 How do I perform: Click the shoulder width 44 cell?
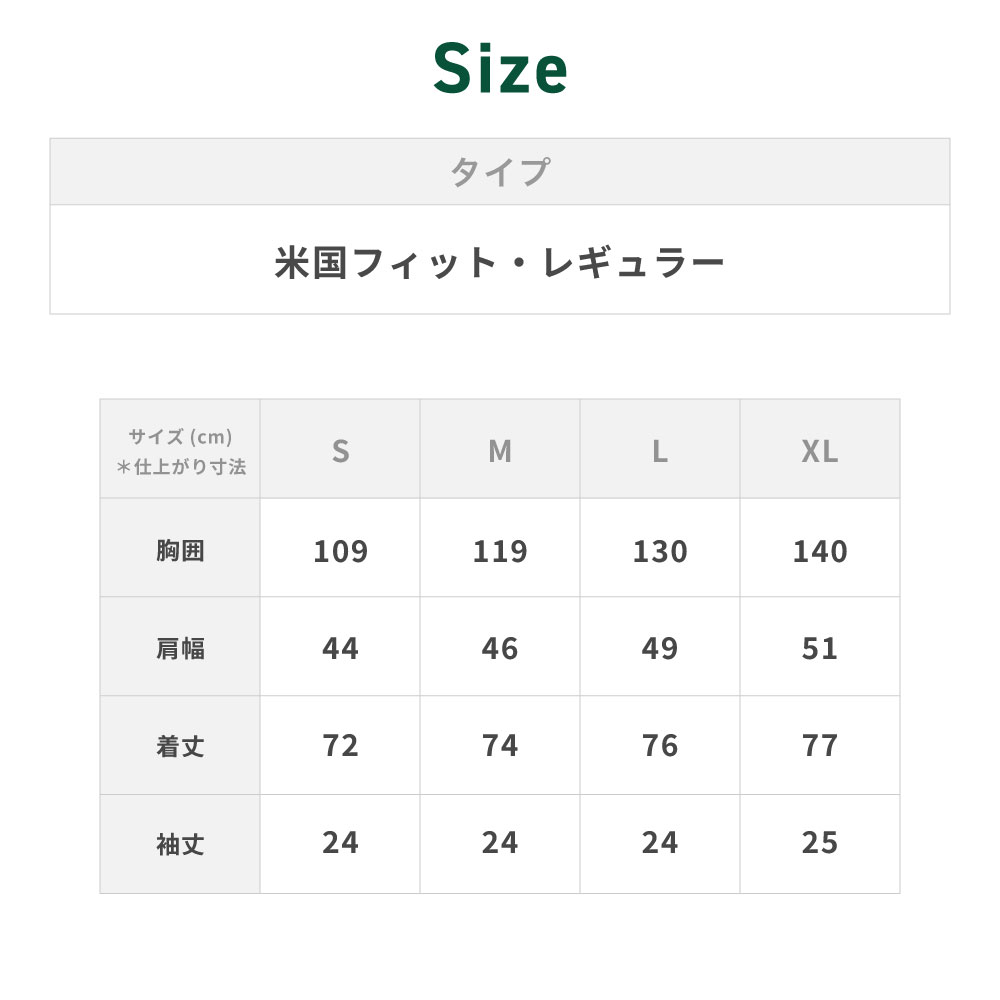[340, 648]
